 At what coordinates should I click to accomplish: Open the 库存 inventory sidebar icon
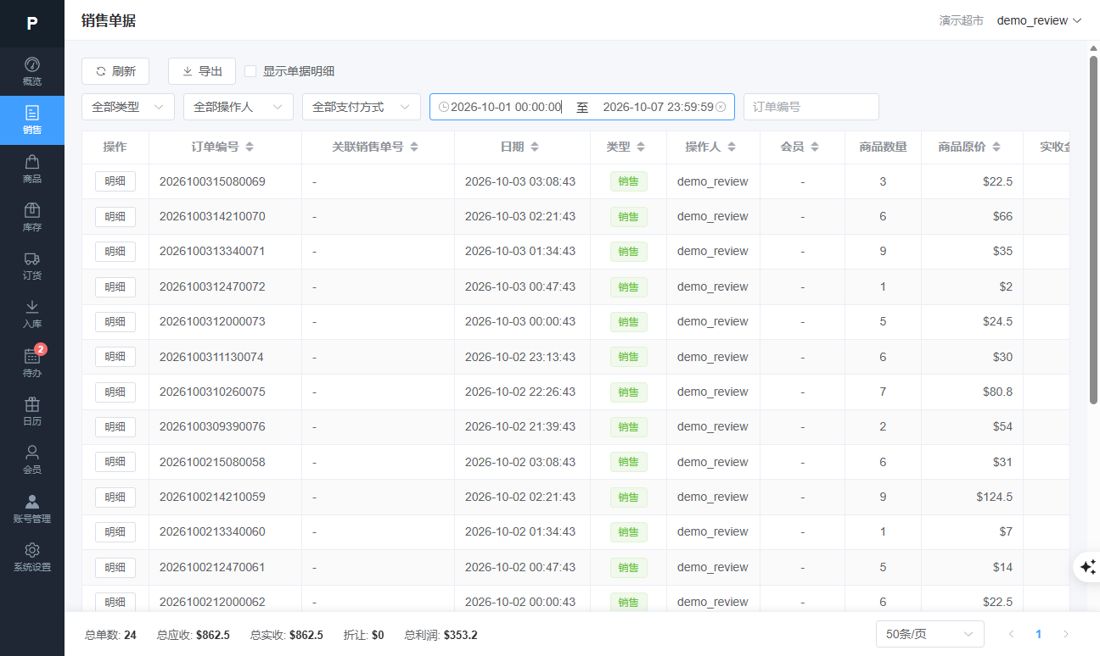point(32,217)
